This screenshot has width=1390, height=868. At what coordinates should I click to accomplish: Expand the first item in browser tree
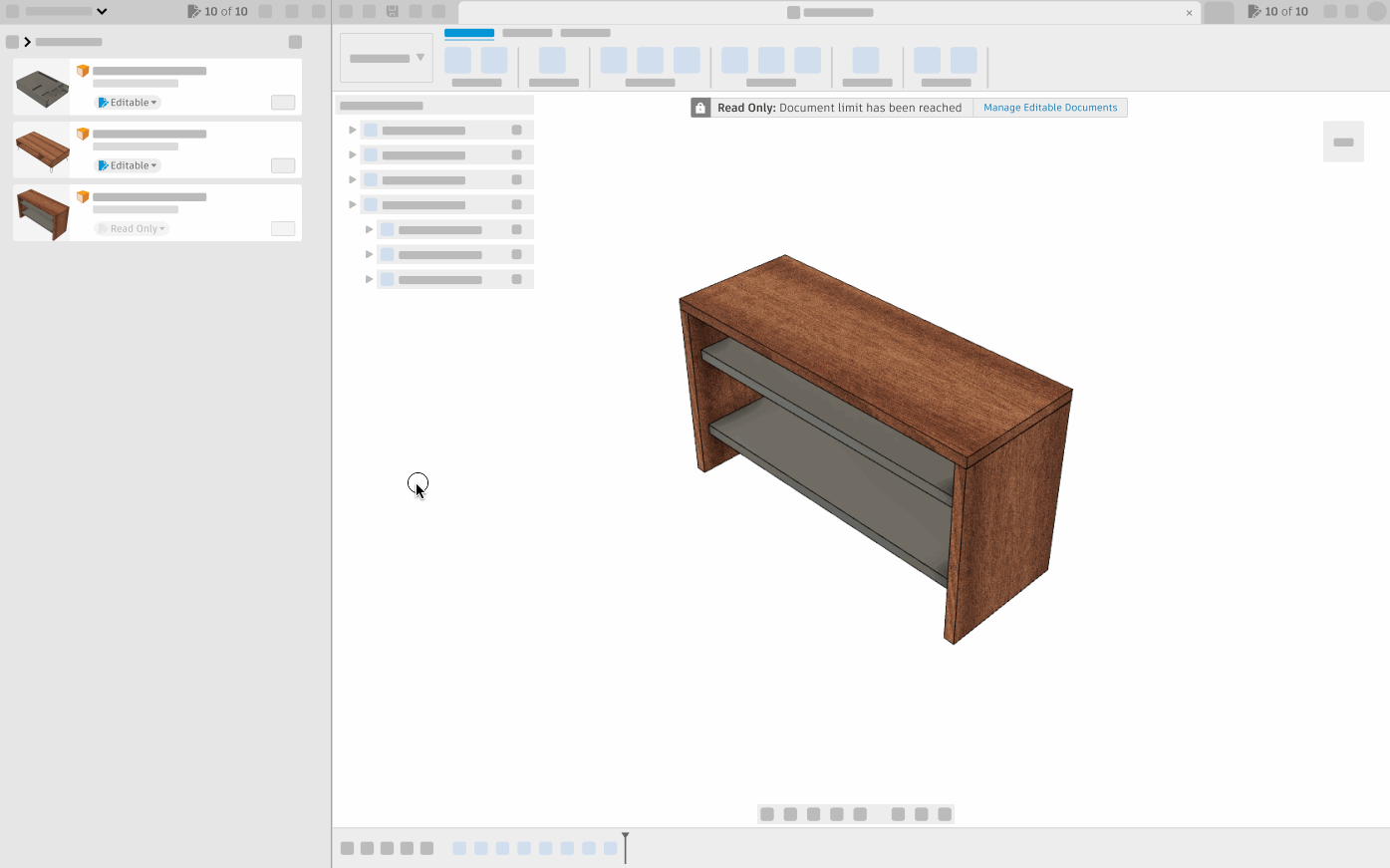353,131
